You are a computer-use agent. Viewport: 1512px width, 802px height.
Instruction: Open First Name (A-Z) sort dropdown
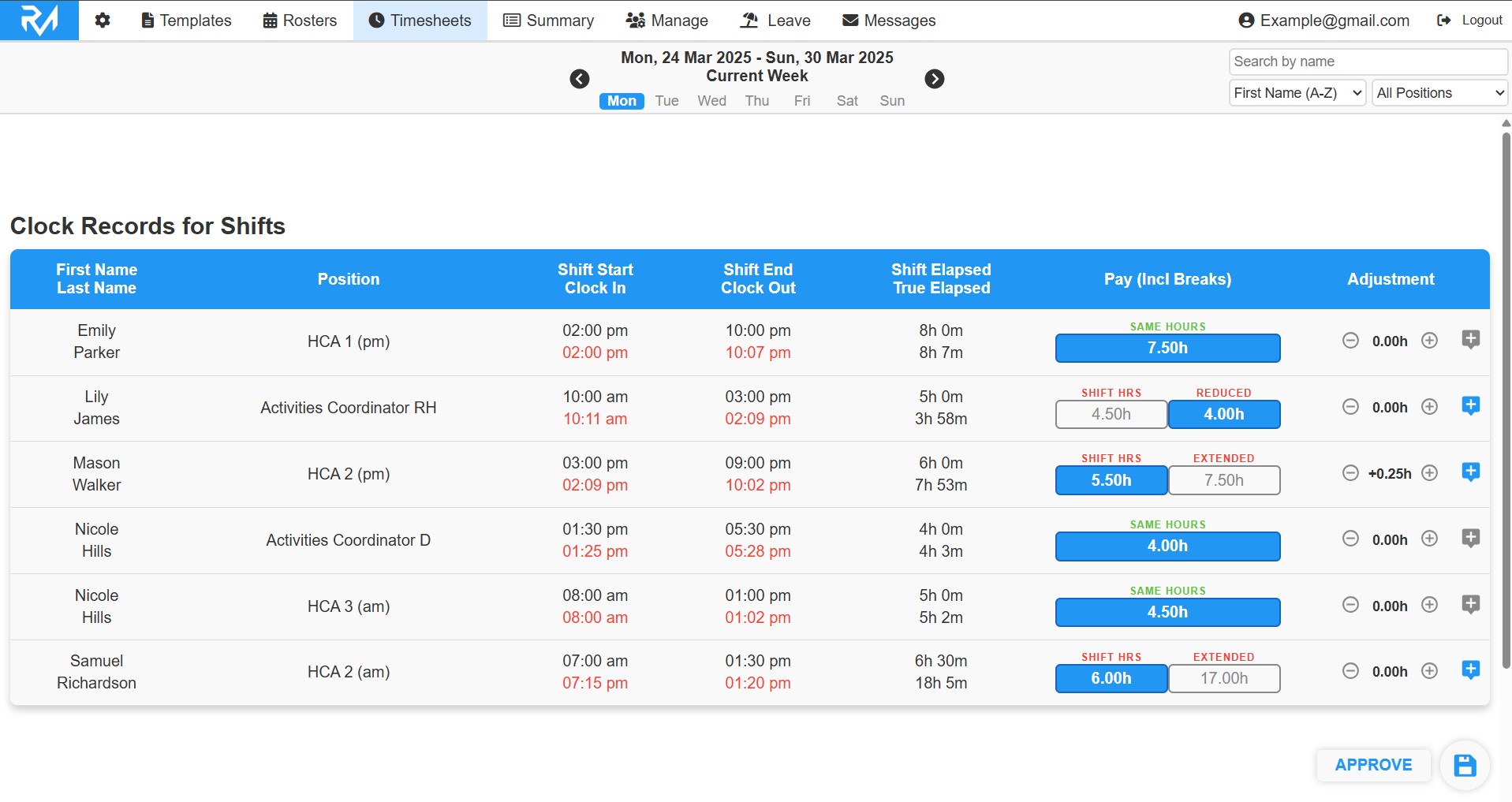pyautogui.click(x=1297, y=93)
